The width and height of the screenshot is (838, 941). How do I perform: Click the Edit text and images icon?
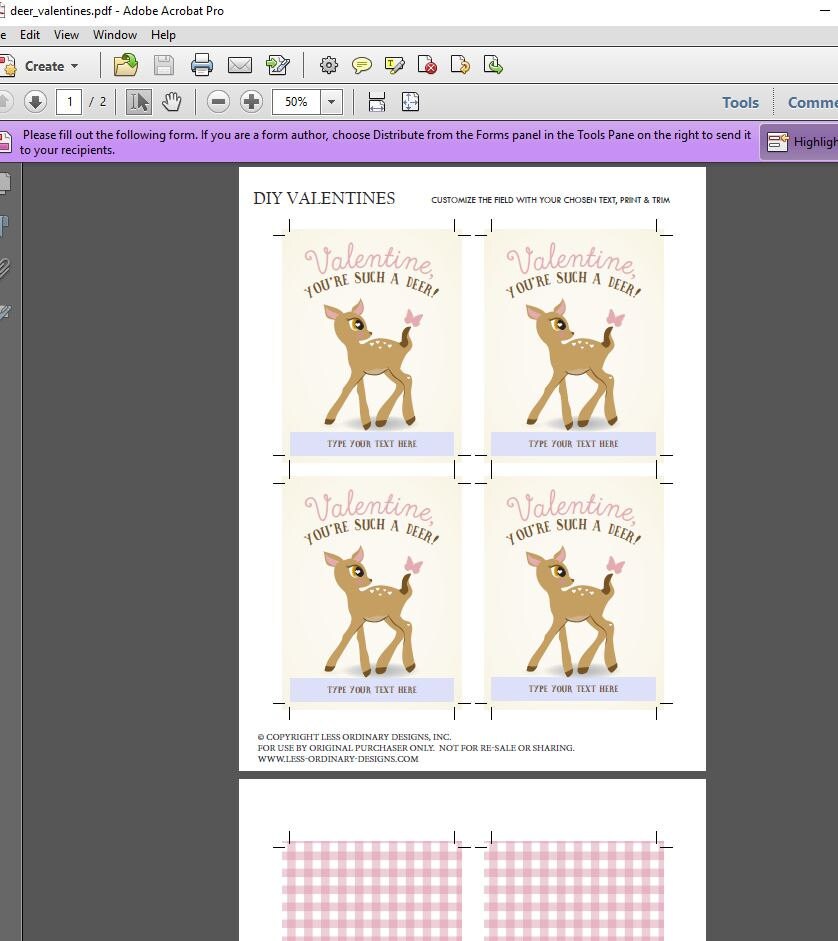click(x=278, y=65)
